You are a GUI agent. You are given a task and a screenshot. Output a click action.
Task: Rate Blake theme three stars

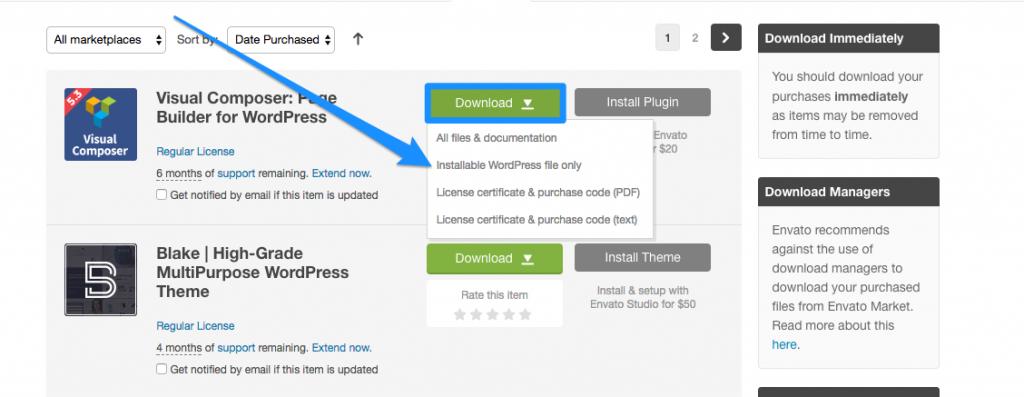click(x=492, y=315)
